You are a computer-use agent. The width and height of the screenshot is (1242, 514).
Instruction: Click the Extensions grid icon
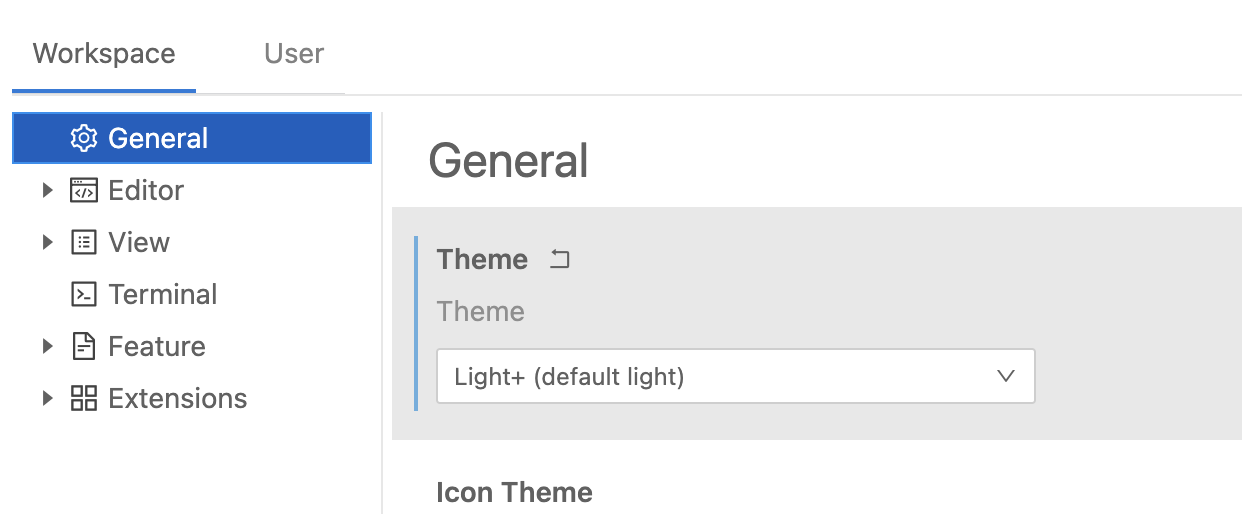(x=84, y=398)
